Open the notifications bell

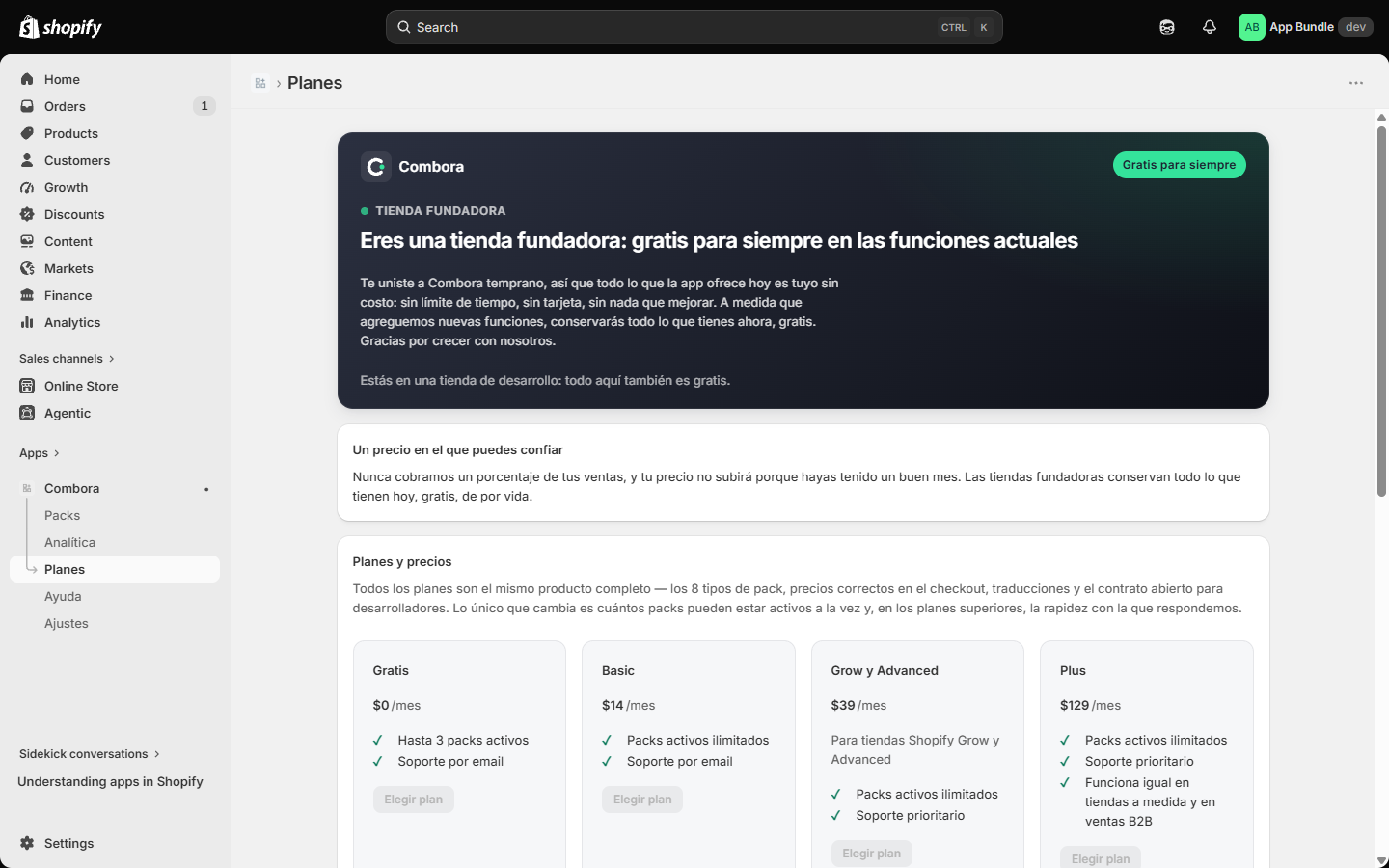[x=1210, y=27]
